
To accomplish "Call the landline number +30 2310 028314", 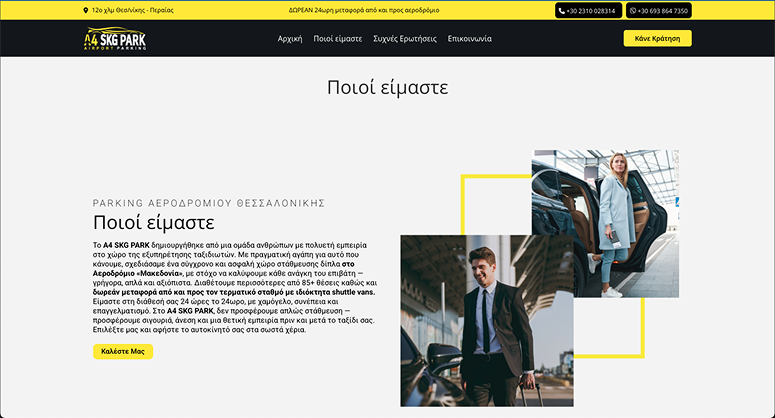I will 588,10.
